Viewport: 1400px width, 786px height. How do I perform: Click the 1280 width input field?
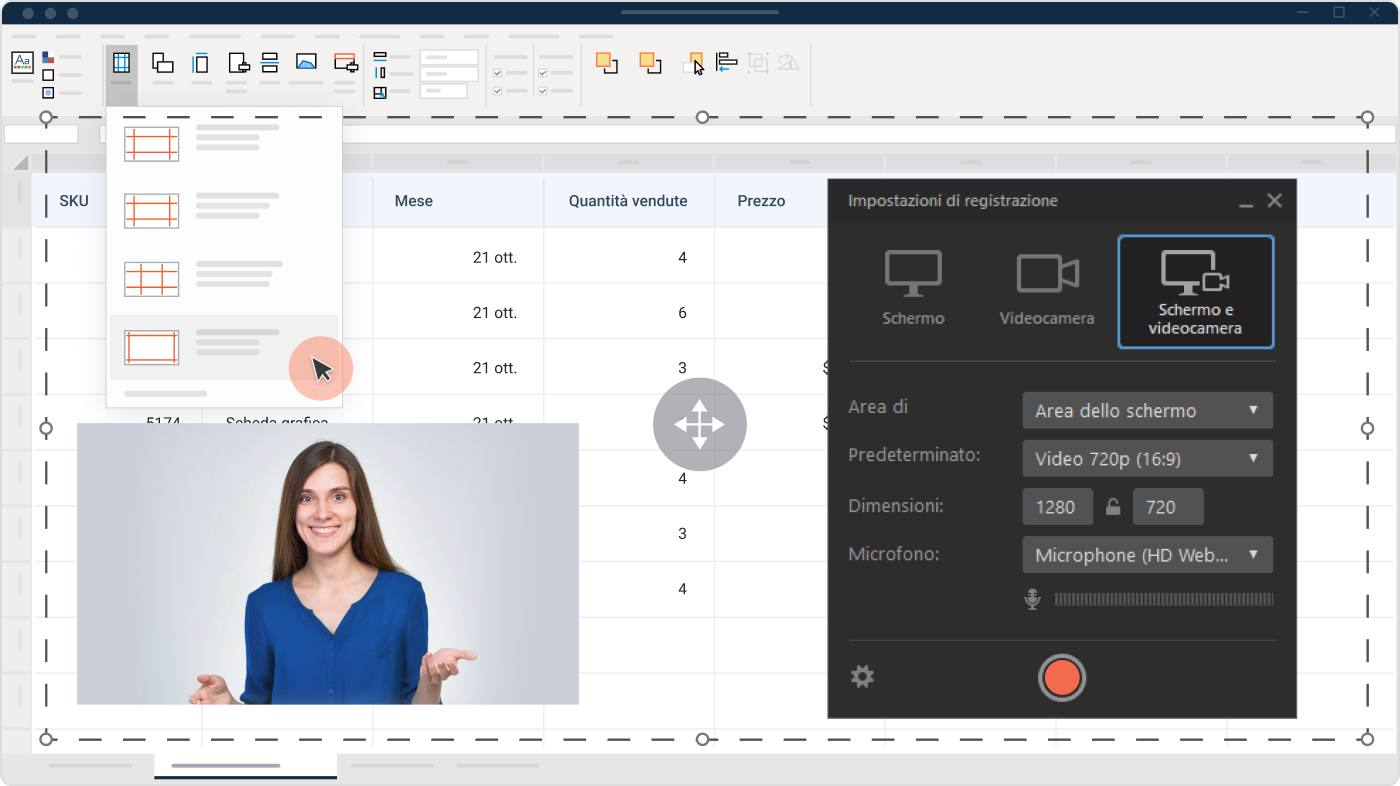1057,506
